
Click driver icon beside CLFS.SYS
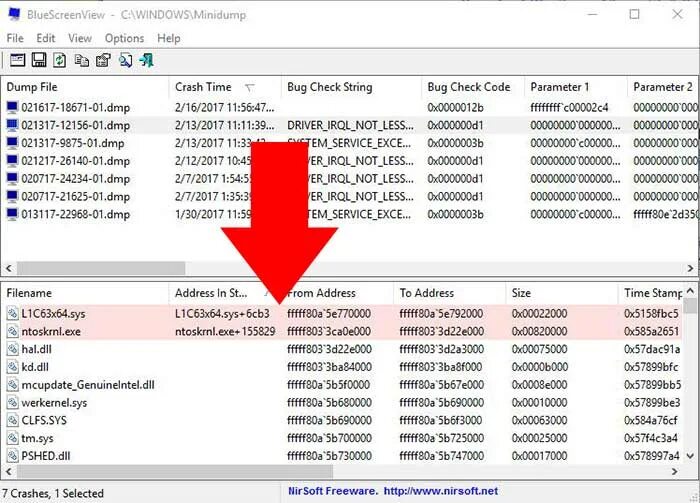pyautogui.click(x=12, y=420)
